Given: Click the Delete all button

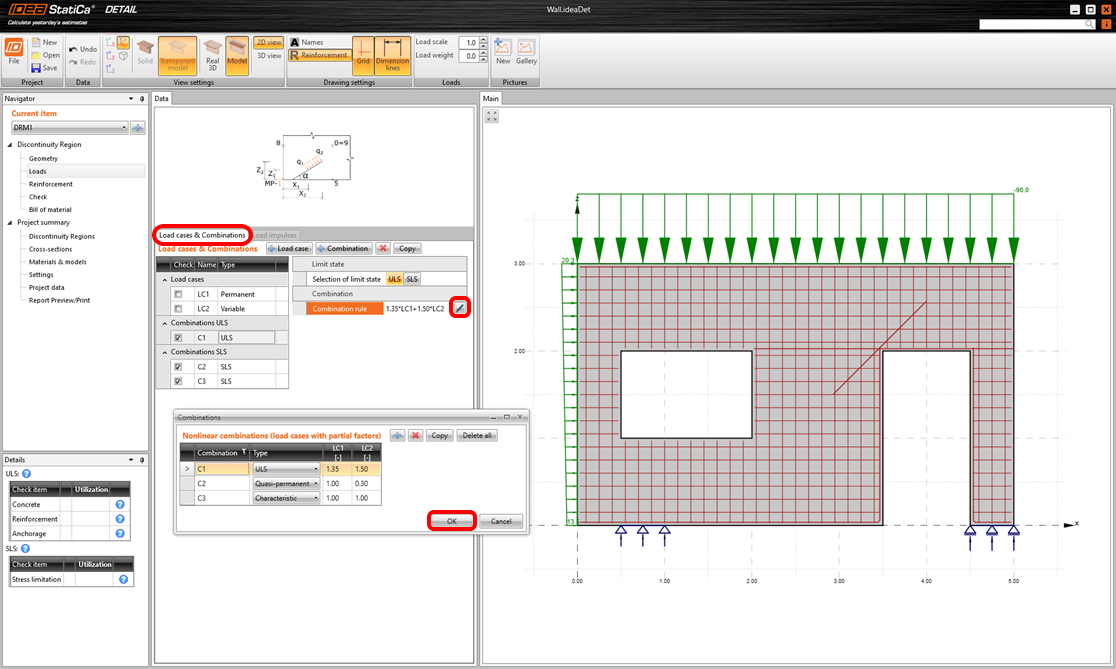Looking at the screenshot, I should click(477, 436).
